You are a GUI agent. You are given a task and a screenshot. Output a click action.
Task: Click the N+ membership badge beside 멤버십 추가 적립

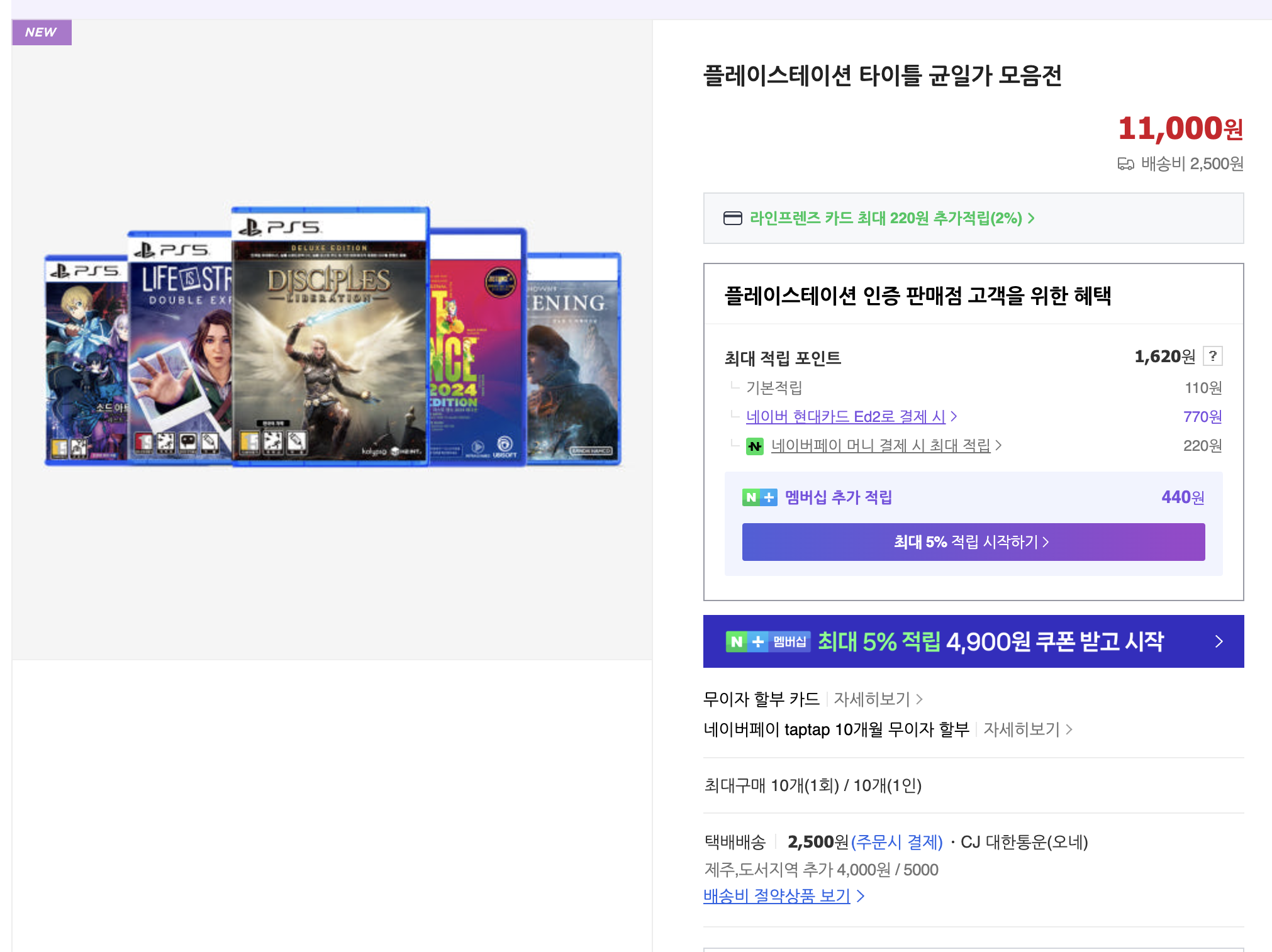[759, 497]
